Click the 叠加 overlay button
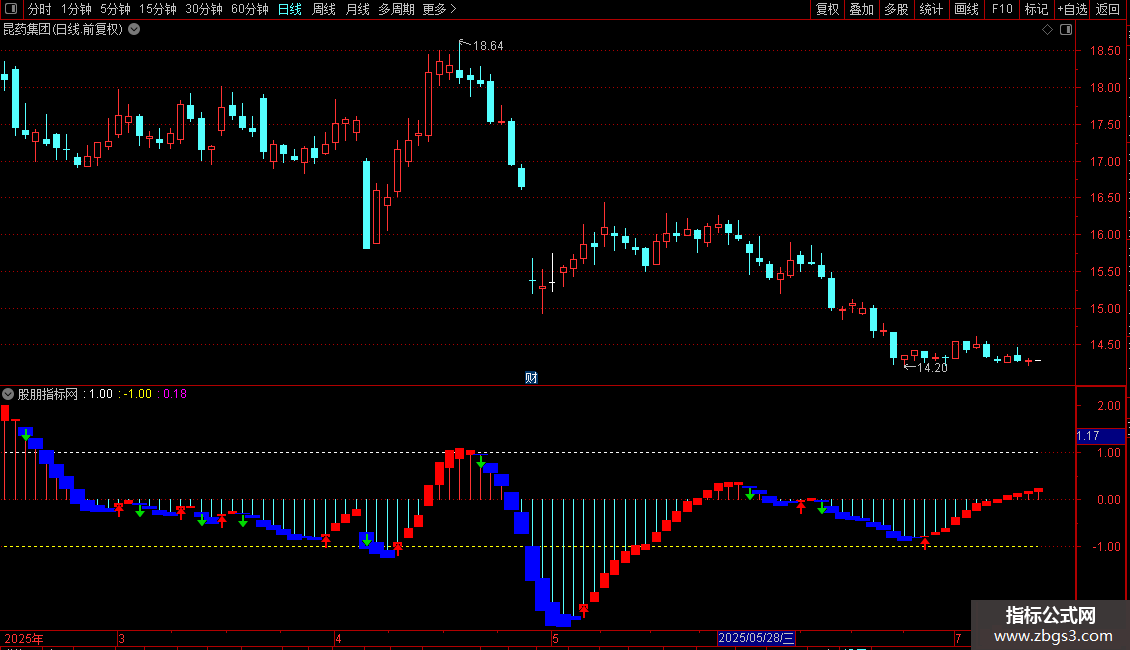1130x650 pixels. 861,9
